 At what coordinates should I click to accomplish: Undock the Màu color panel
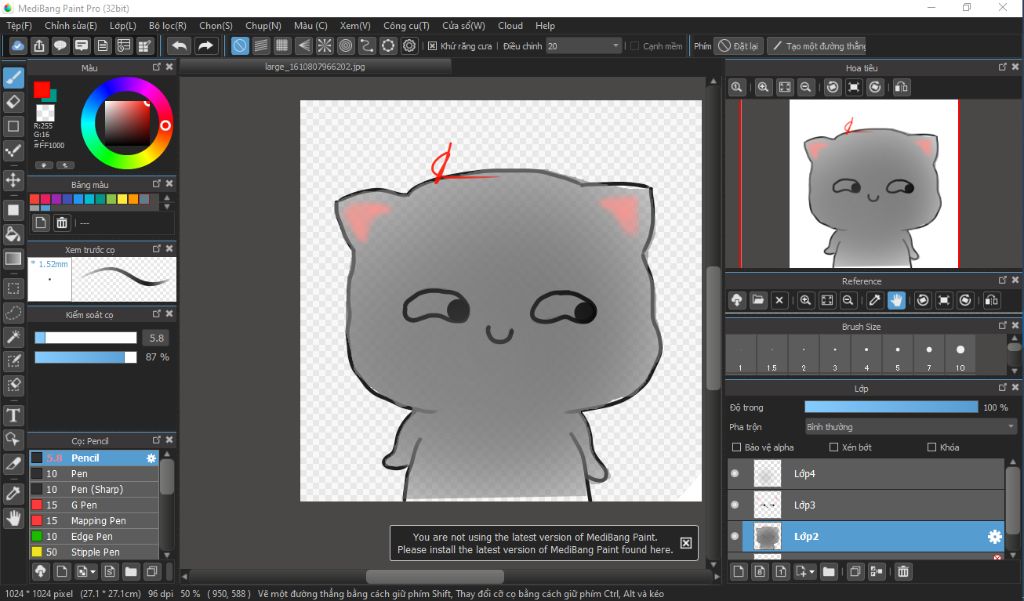pos(157,67)
